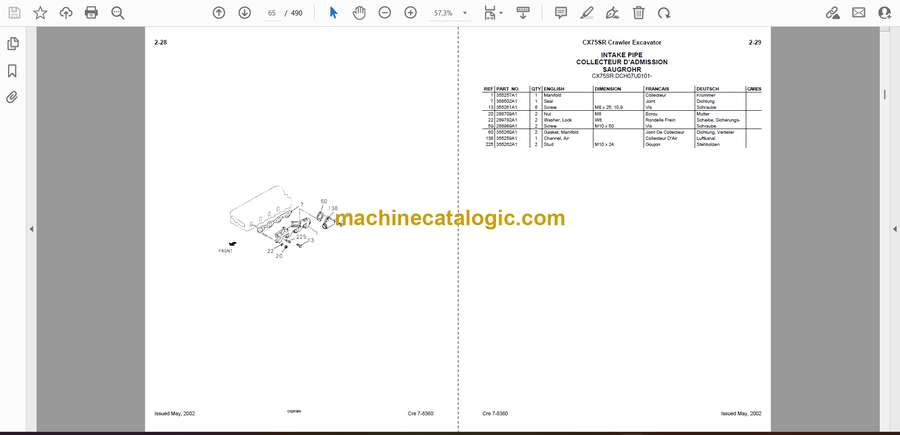Edit the current page number field
The height and width of the screenshot is (435, 900).
271,13
